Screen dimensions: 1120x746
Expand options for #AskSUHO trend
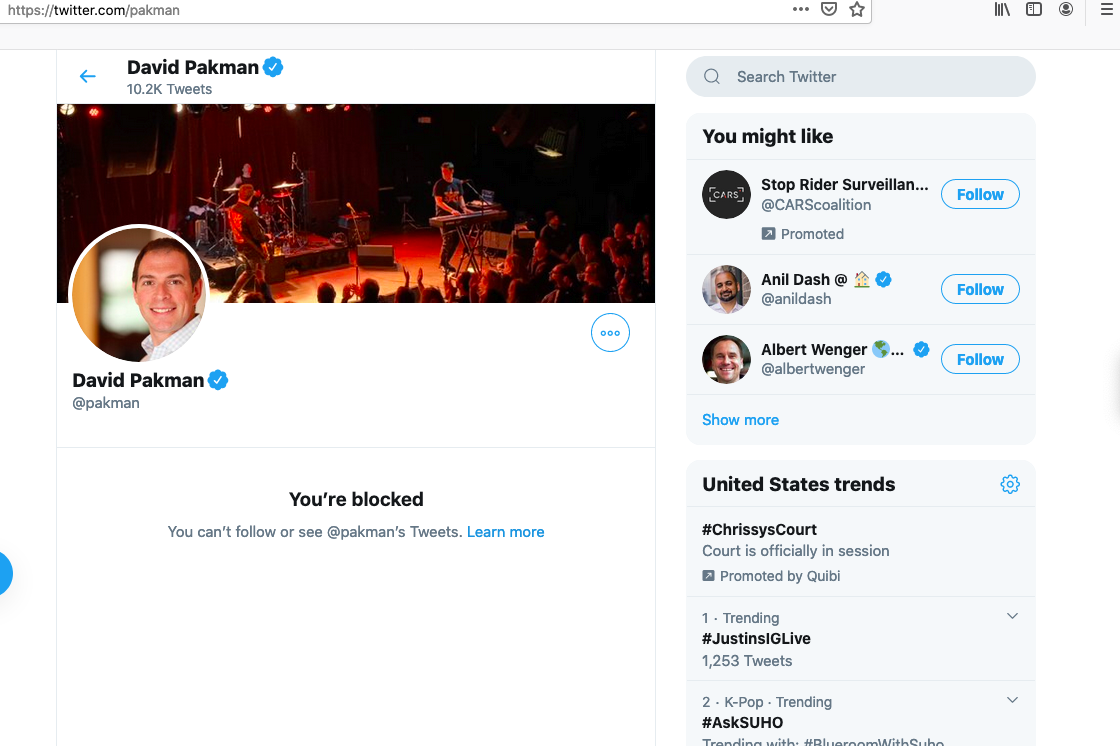[1012, 700]
